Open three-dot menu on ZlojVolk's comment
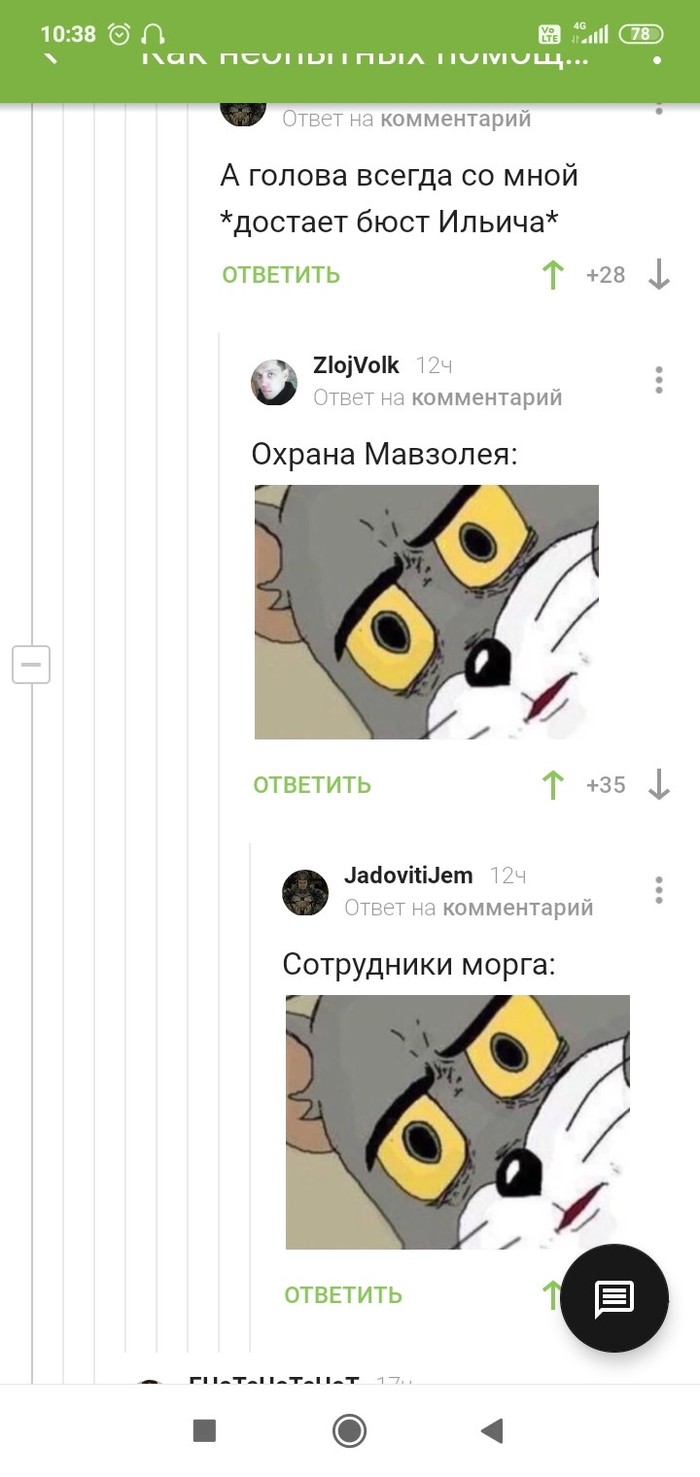This screenshot has width=700, height=1477. pos(659,380)
